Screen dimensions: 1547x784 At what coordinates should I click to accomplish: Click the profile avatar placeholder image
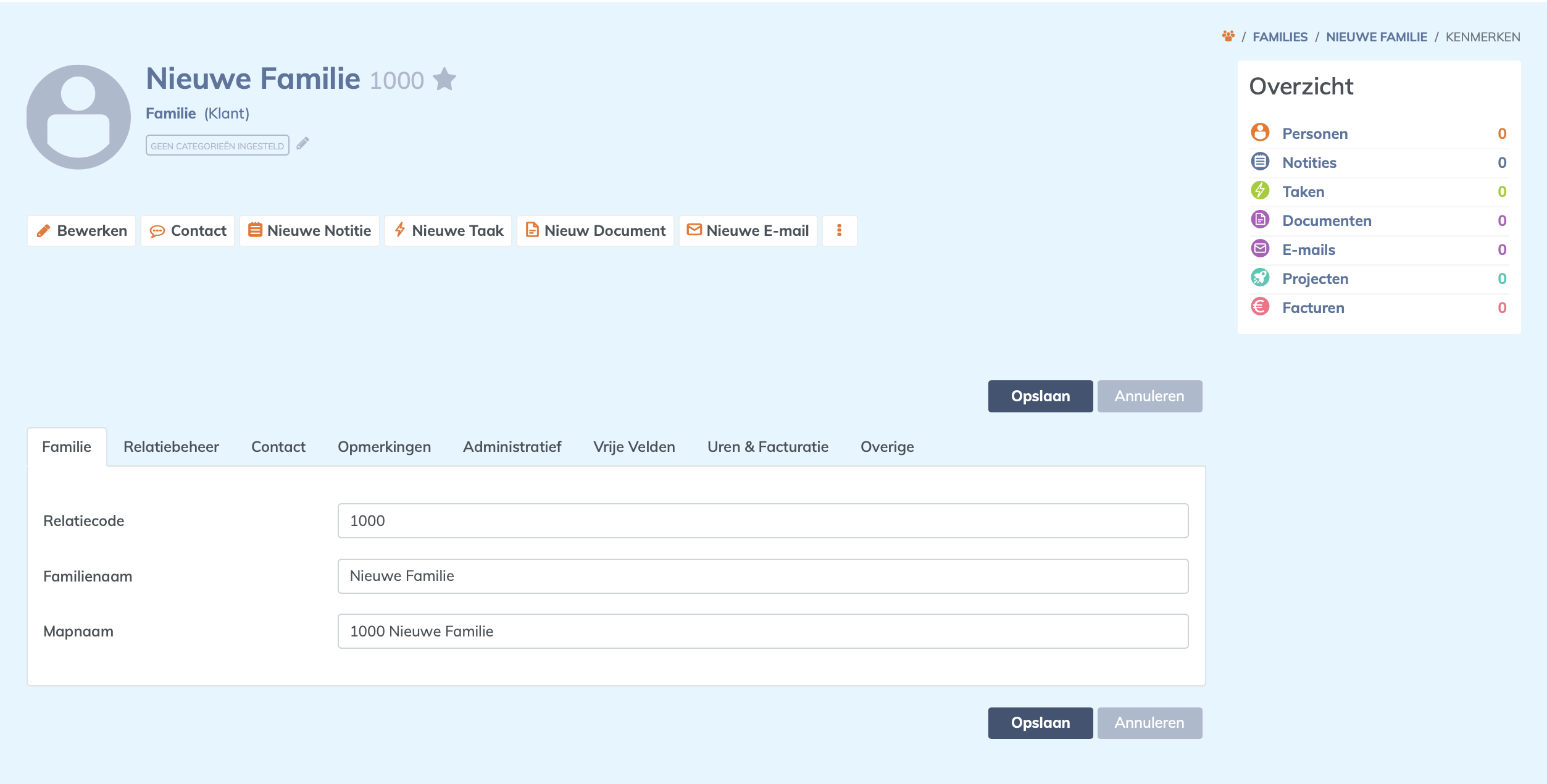click(x=78, y=117)
